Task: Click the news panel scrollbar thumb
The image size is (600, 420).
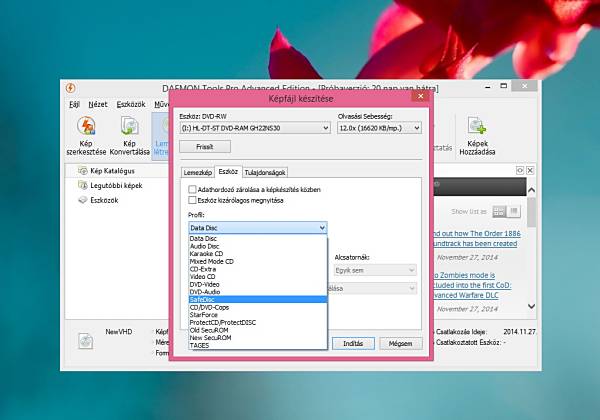Action: 532,212
